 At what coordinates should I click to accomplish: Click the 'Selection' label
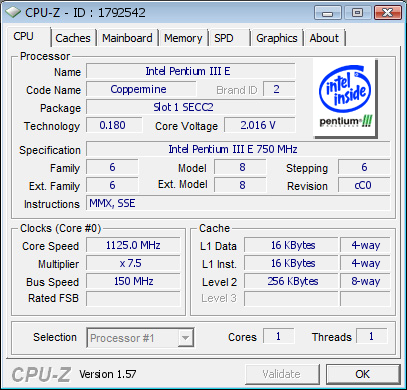pyautogui.click(x=55, y=337)
